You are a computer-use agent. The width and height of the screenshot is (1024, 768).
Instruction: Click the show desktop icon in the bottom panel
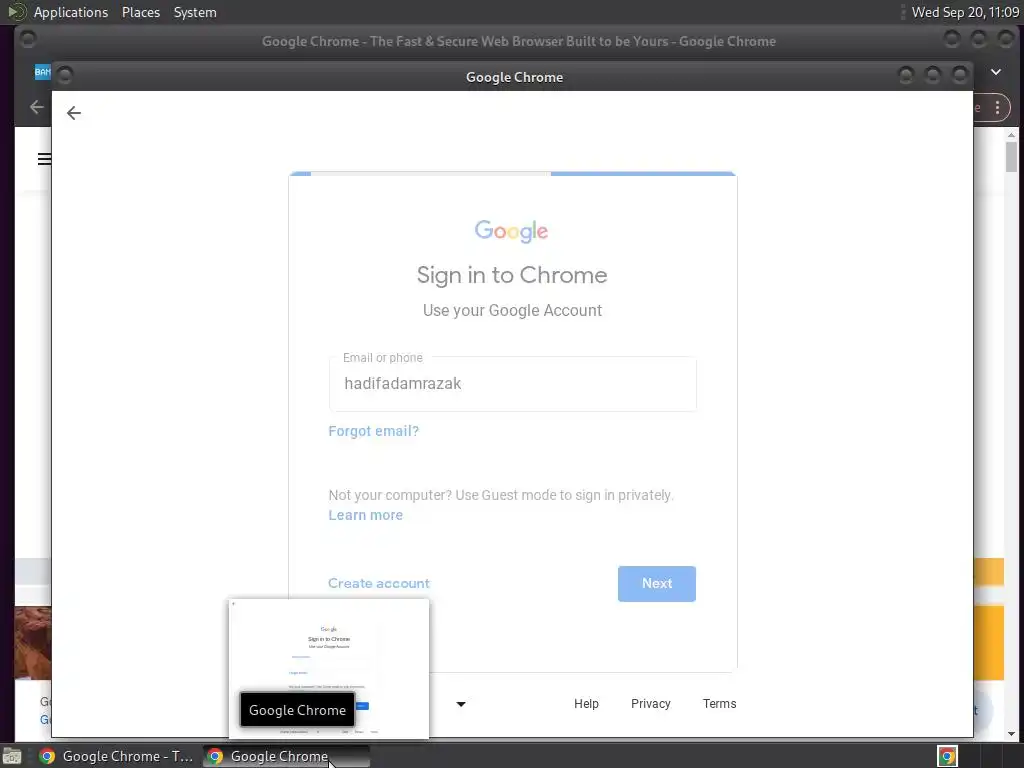[12, 756]
